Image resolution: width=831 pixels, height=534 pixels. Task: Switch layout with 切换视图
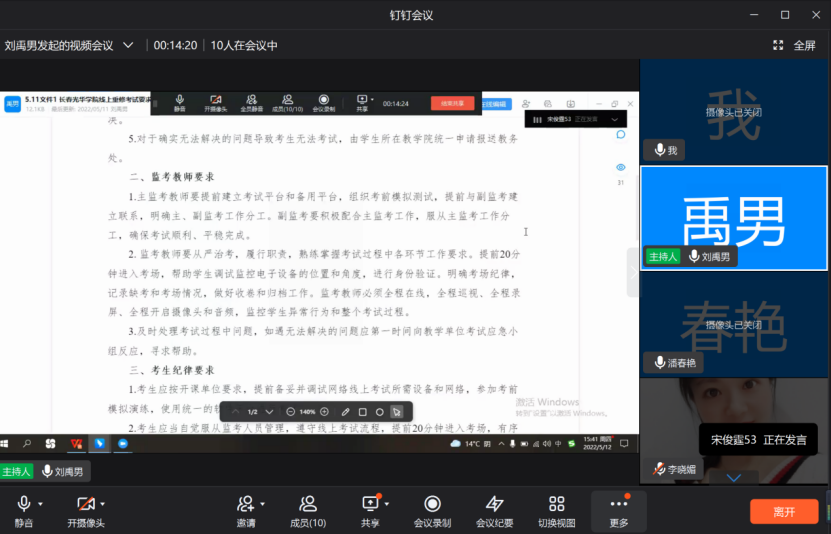(x=556, y=511)
